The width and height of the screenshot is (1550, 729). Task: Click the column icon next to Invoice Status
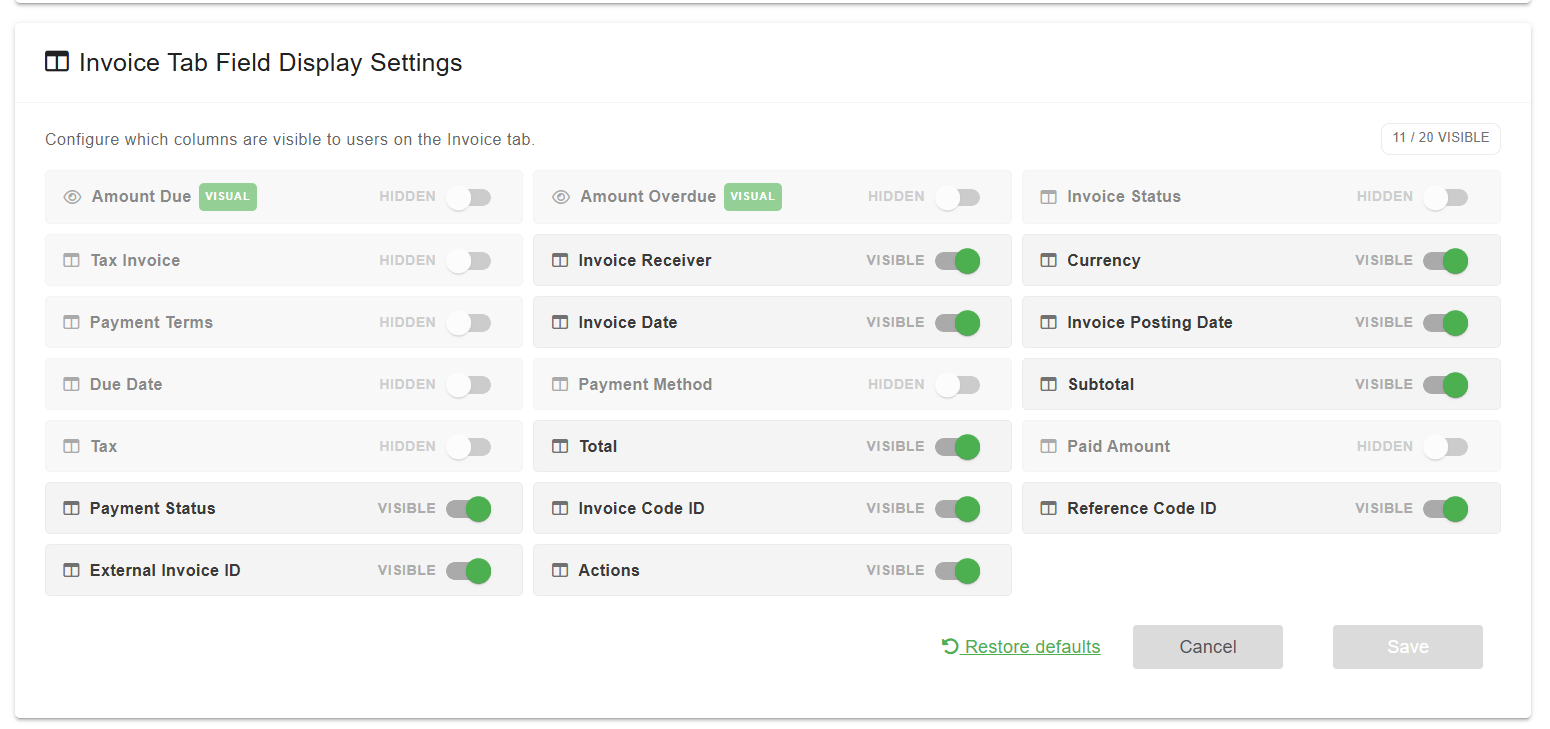[x=1049, y=197]
